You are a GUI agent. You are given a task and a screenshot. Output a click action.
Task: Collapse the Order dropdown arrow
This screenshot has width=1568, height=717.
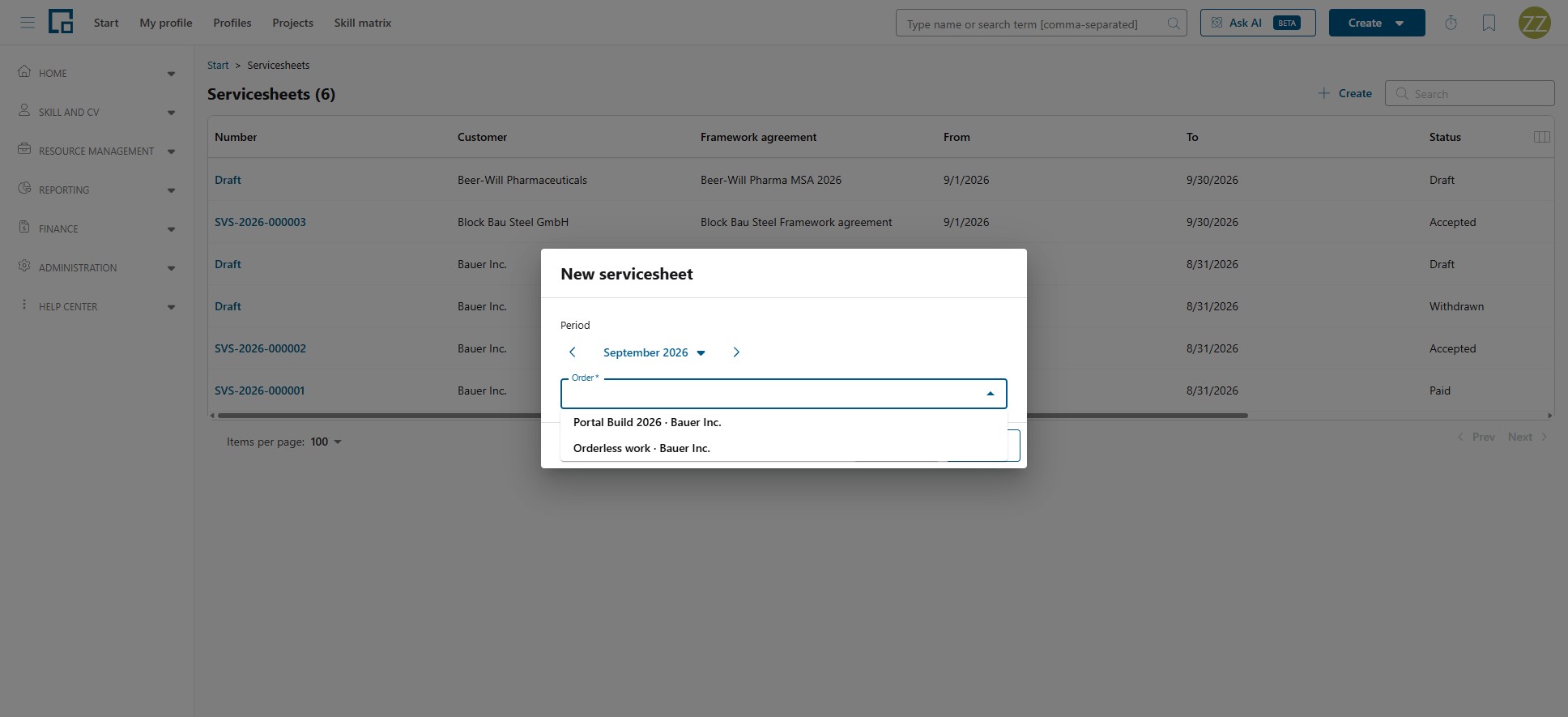(990, 394)
